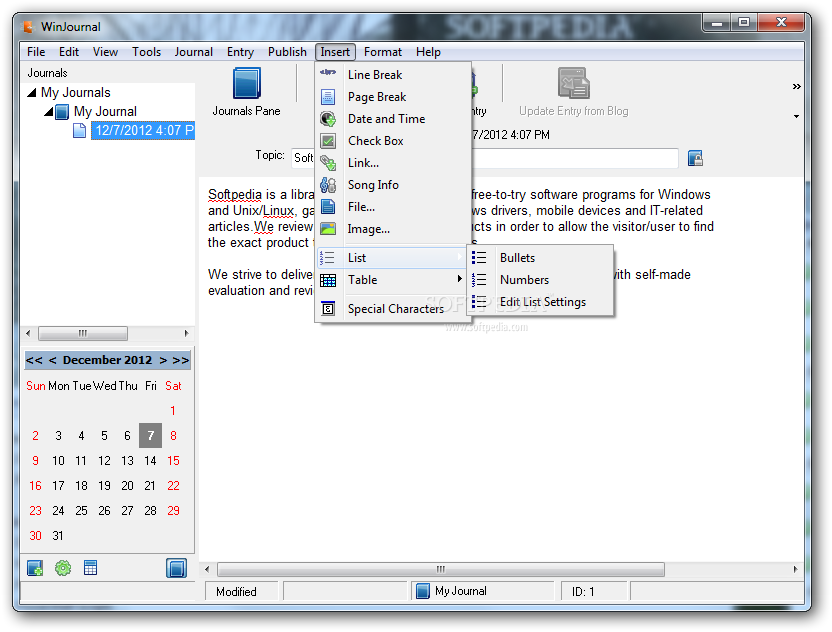Image resolution: width=832 pixels, height=632 pixels.
Task: Open the Help menu
Action: tap(428, 52)
